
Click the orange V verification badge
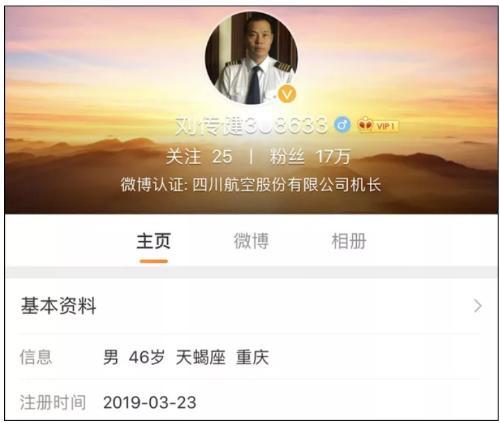point(287,94)
